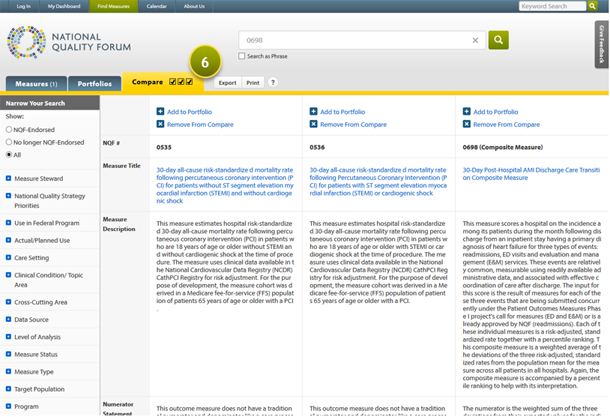Screen dimensions: 610x417
Task: Select the All radio option
Action: point(9,154)
